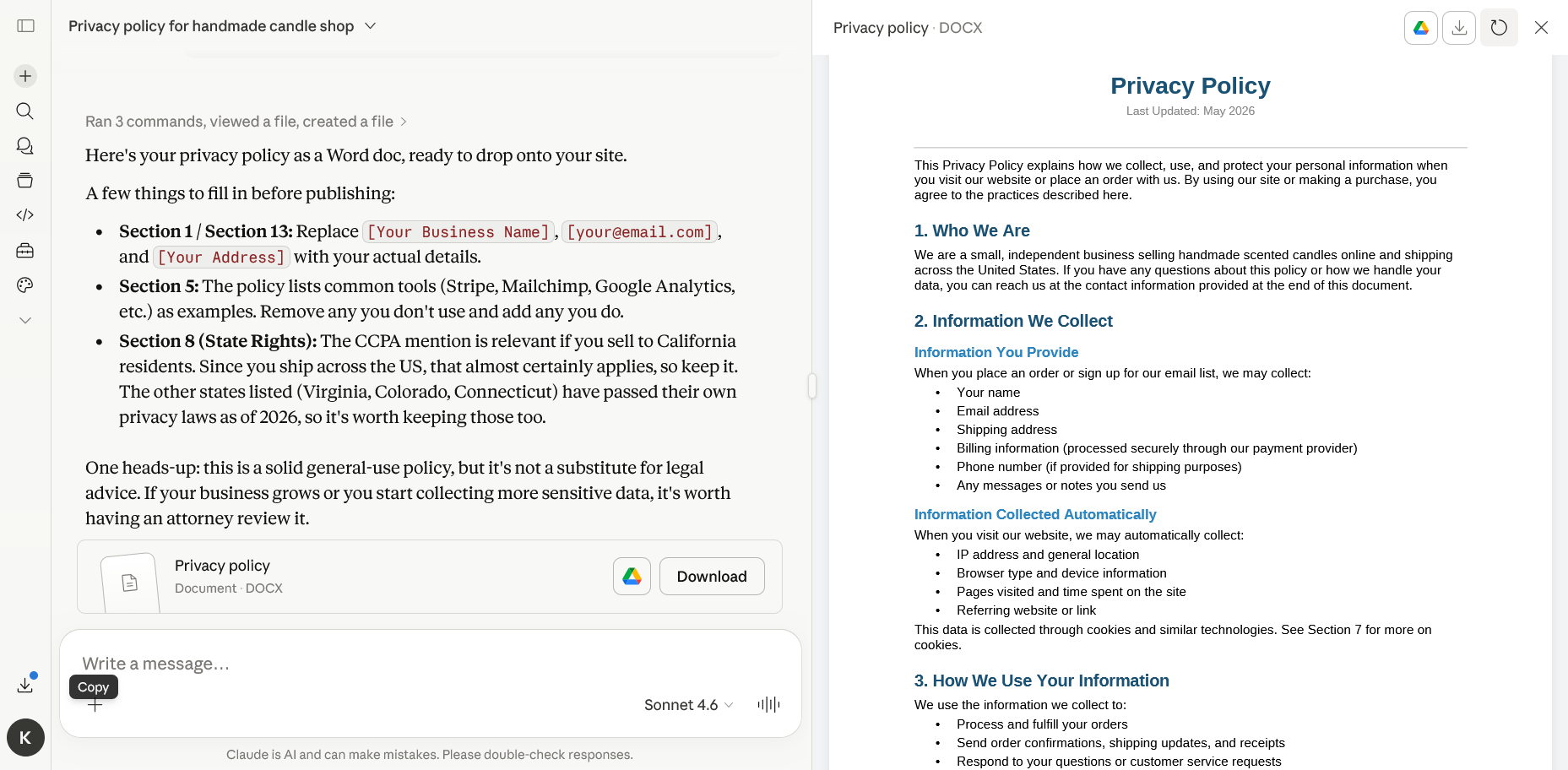Open the toolbox icon in sidebar

coord(25,251)
